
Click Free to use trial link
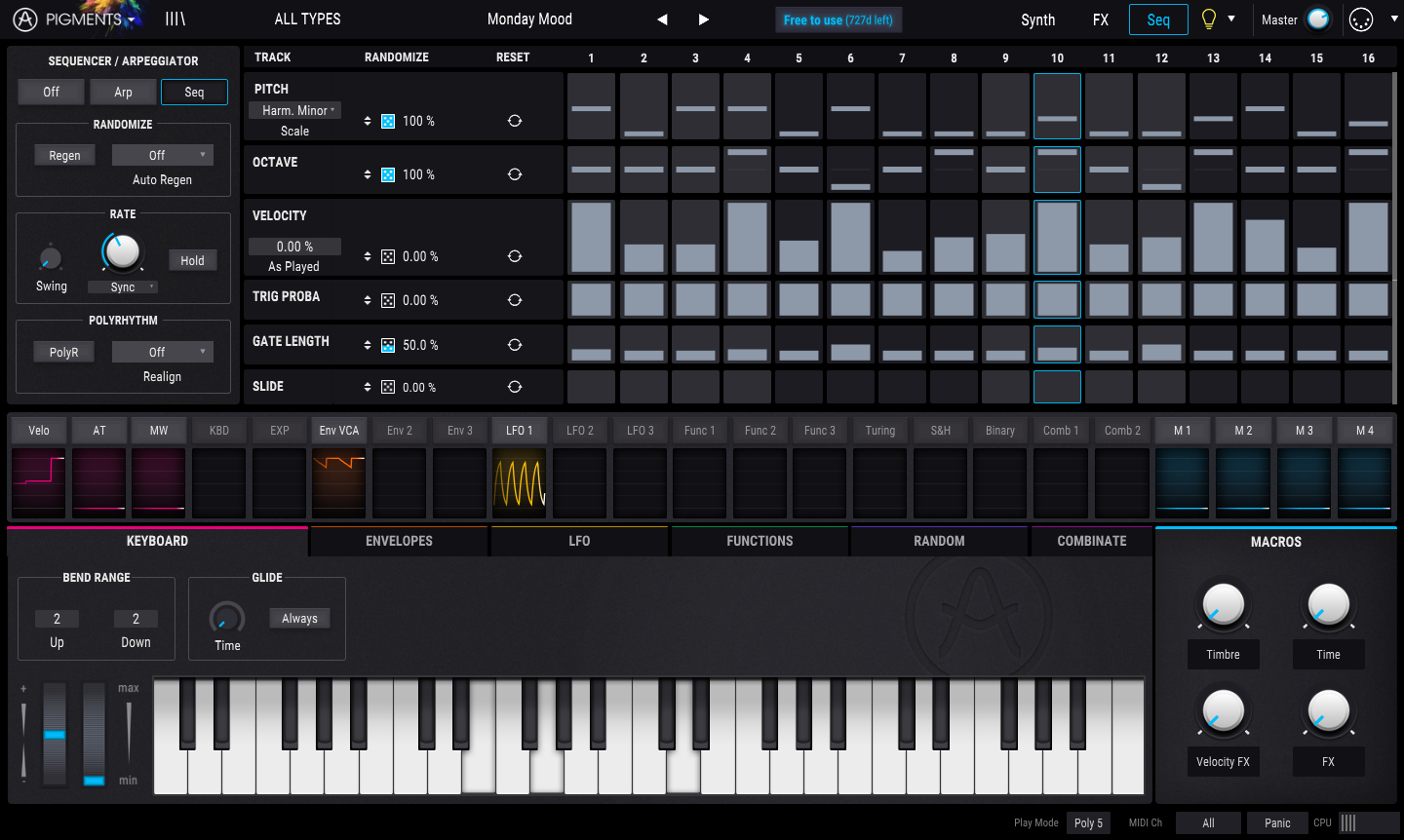pos(838,19)
